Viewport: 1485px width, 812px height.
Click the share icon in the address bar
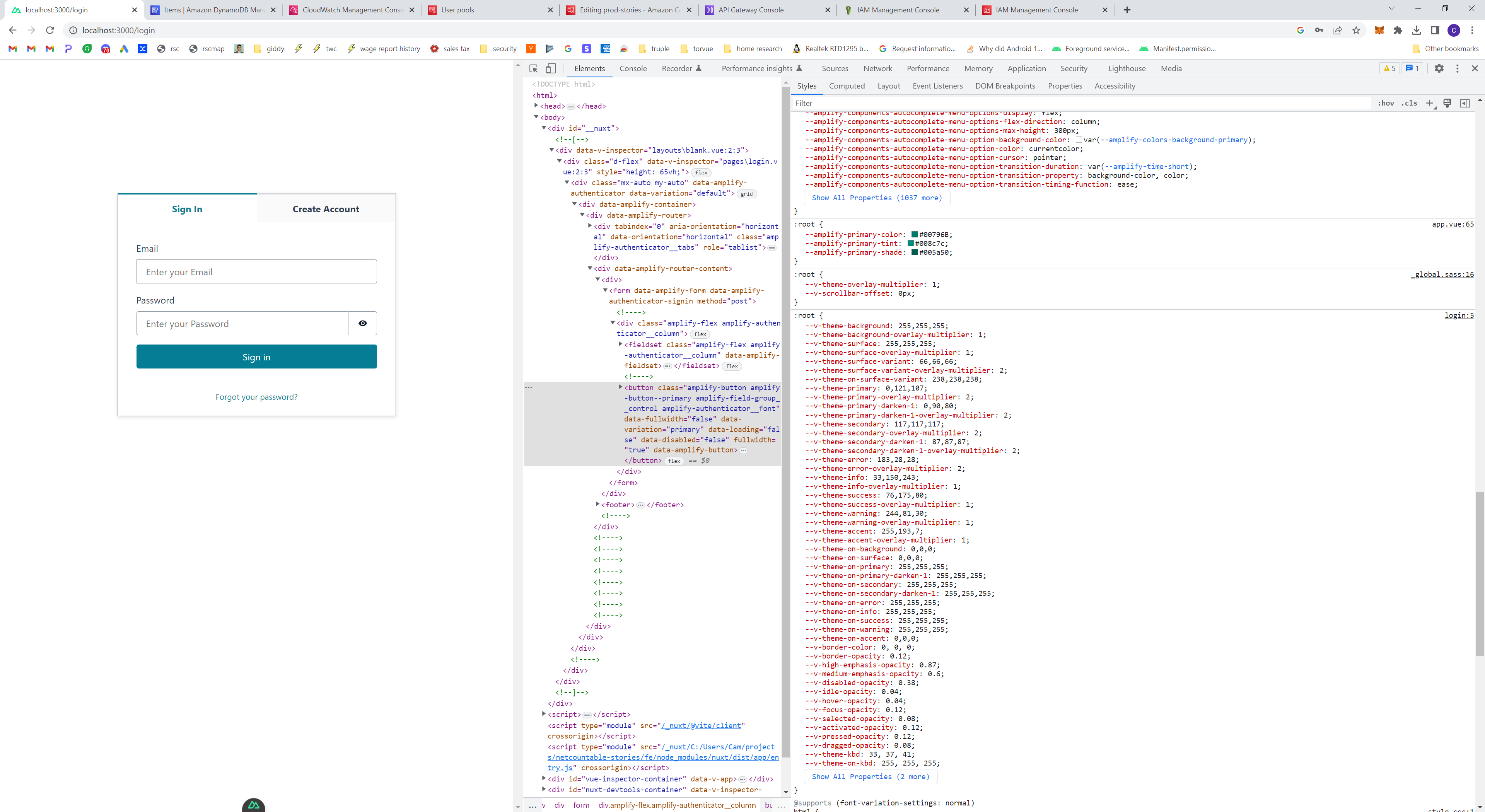pos(1337,30)
